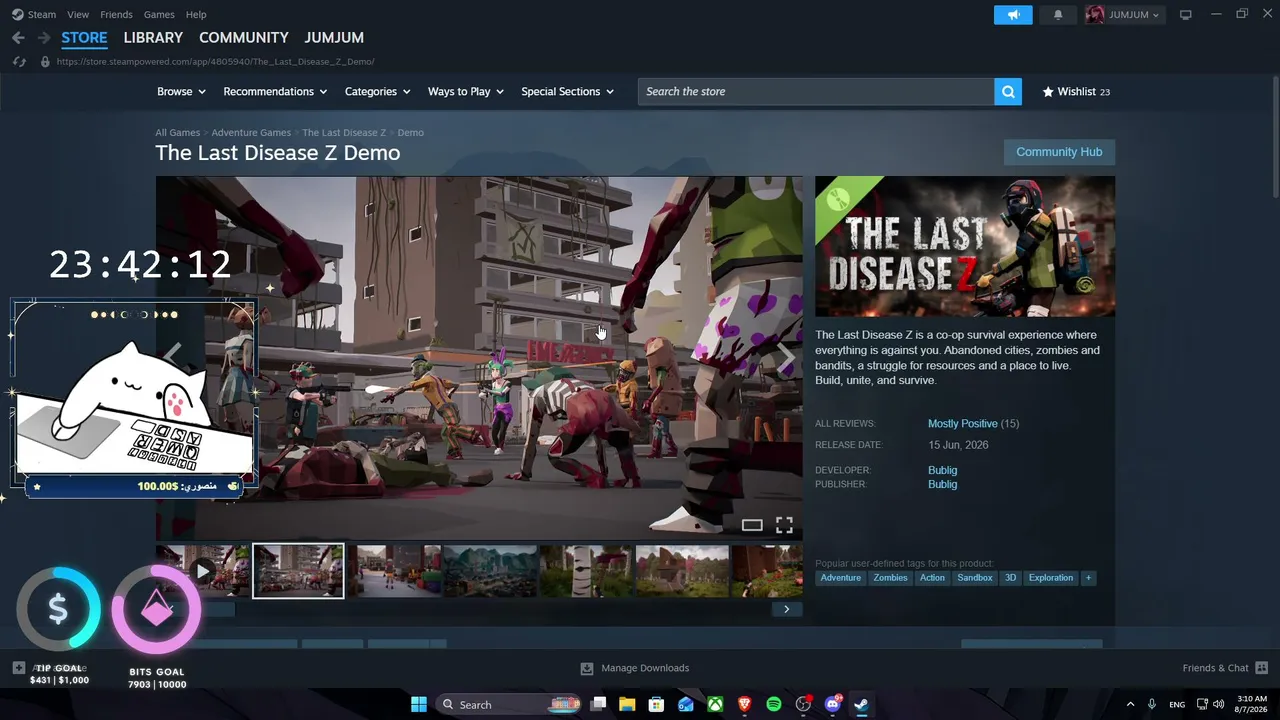Open File Explorer from the taskbar
Viewport: 1280px width, 720px height.
click(627, 704)
